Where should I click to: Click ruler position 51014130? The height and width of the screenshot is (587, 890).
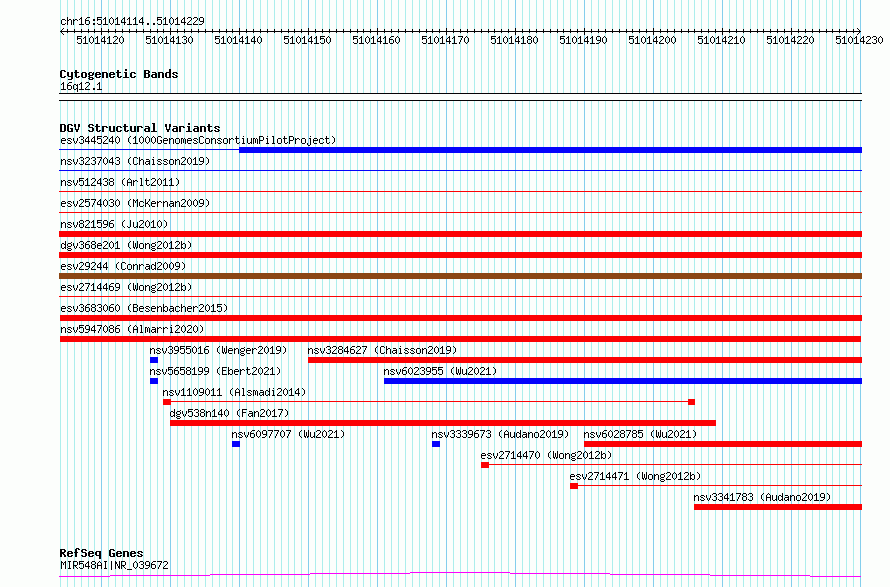click(169, 40)
